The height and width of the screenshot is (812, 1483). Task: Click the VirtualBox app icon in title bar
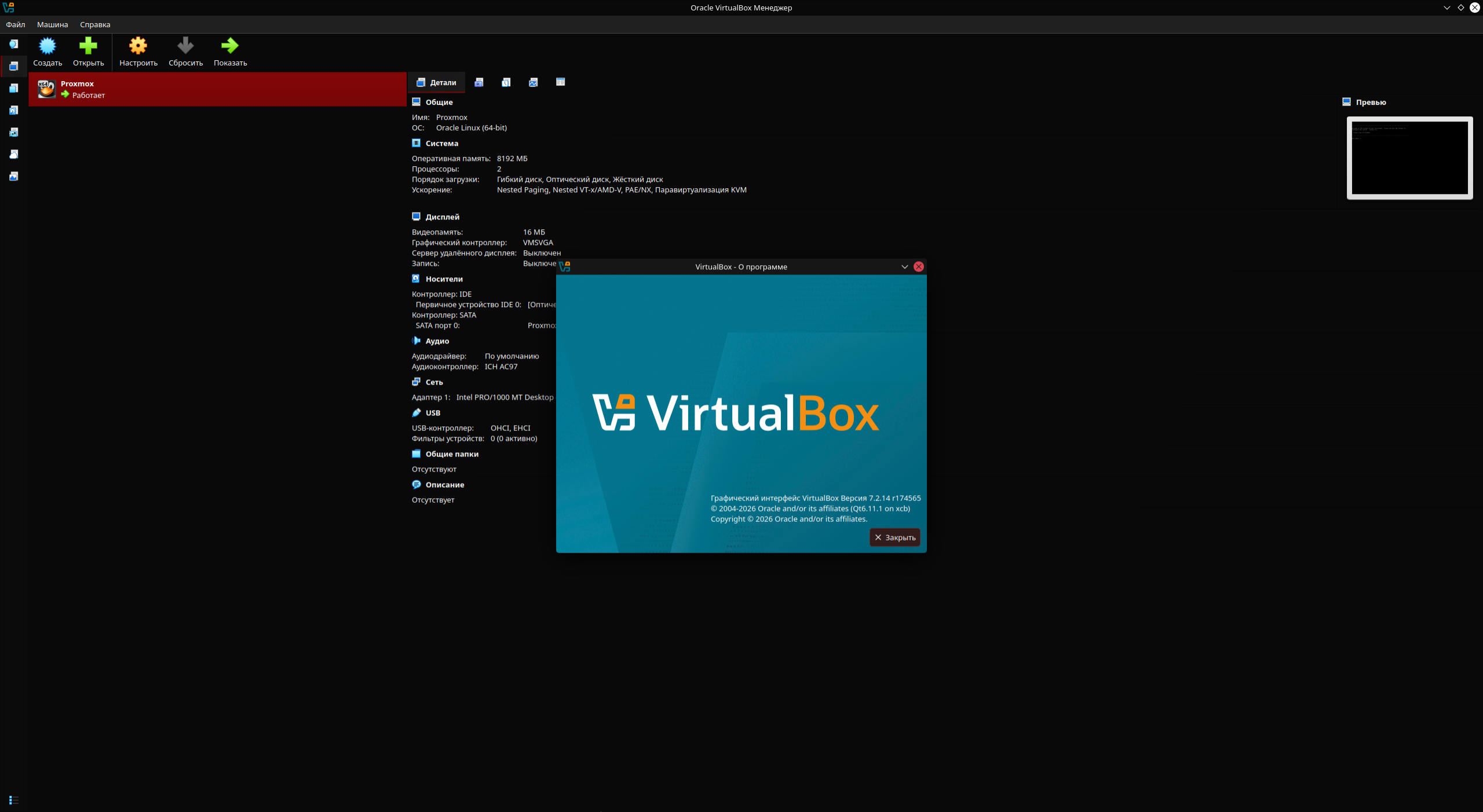coord(9,8)
